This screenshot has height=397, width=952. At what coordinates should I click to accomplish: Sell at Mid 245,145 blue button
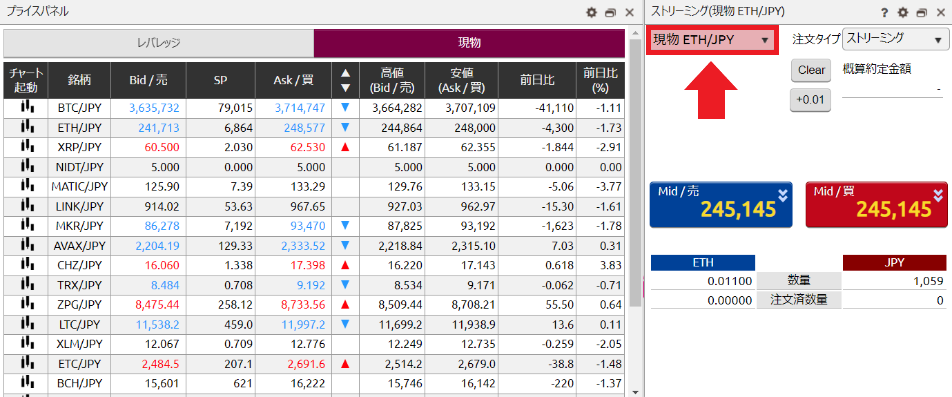[721, 205]
